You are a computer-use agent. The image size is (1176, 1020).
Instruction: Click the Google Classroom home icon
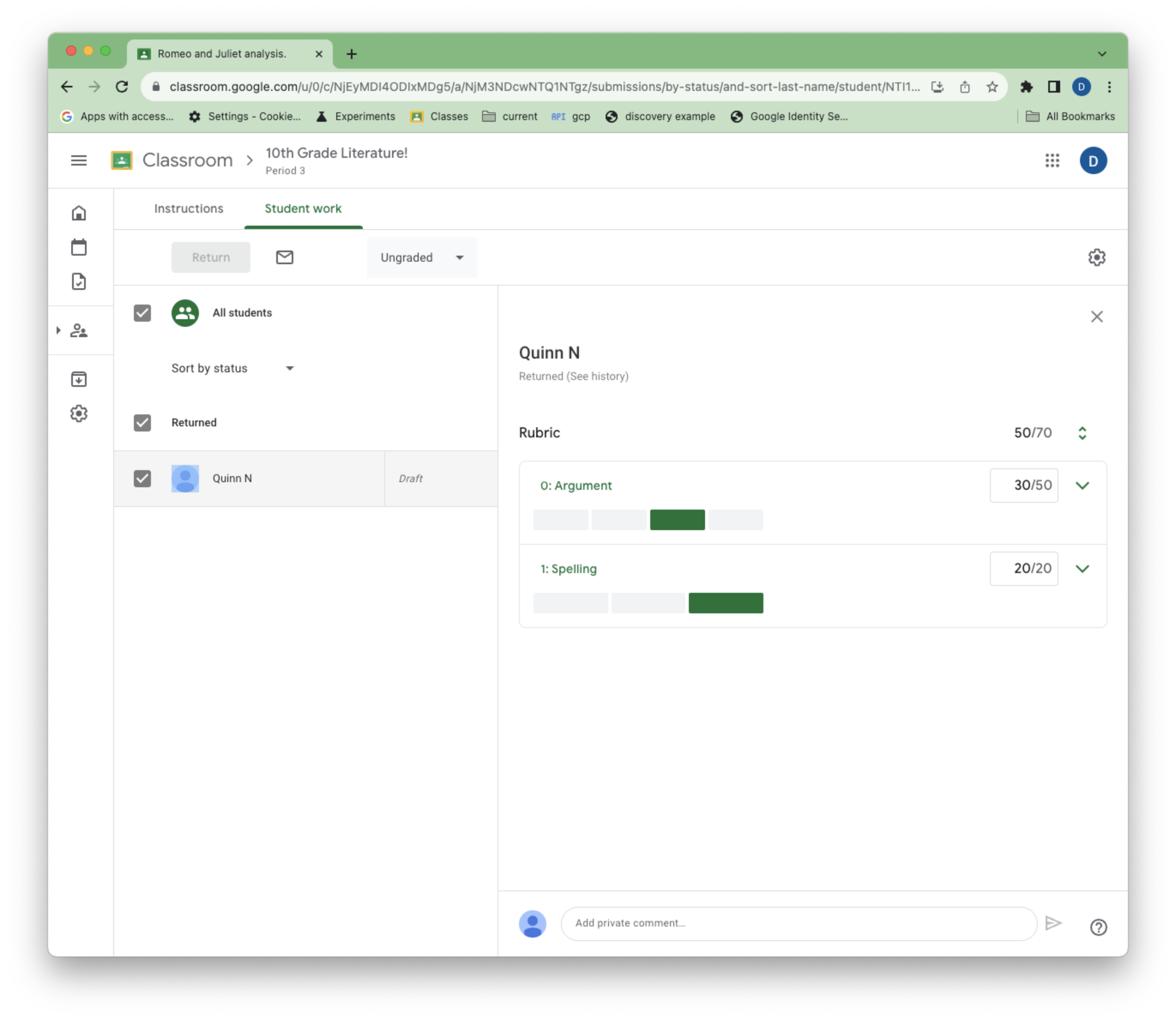pyautogui.click(x=80, y=213)
